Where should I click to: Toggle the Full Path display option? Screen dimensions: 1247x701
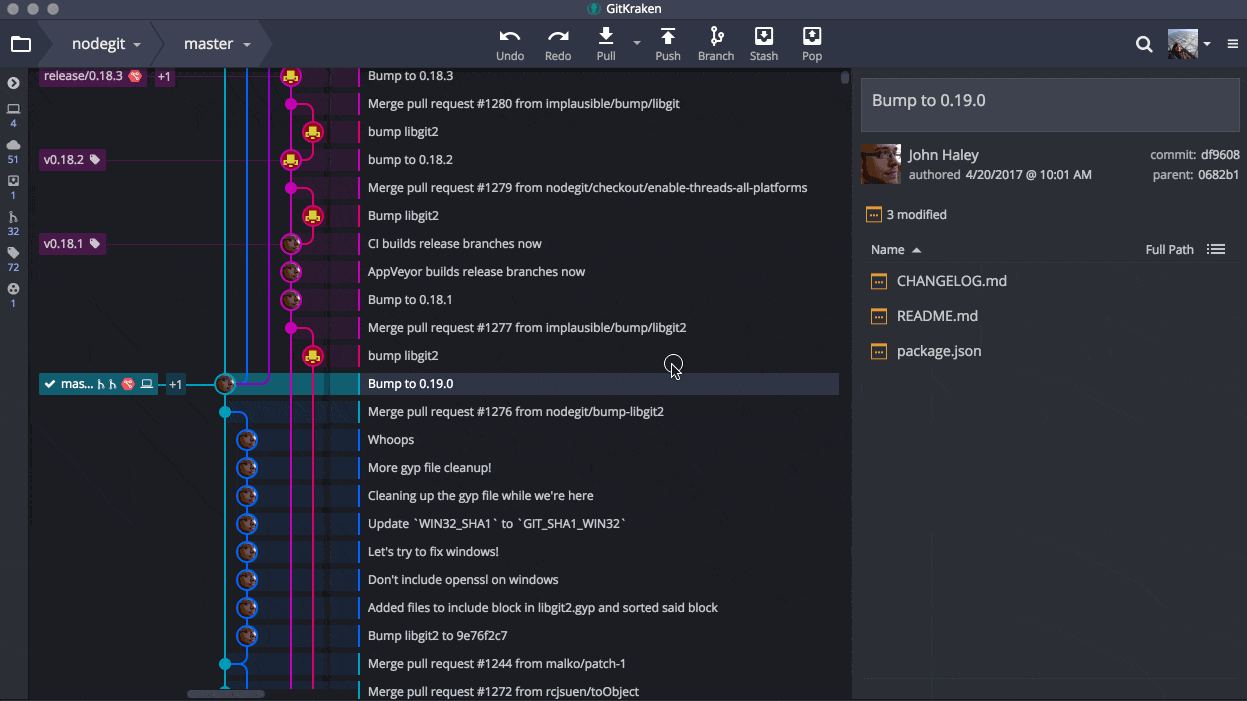pyautogui.click(x=1170, y=250)
